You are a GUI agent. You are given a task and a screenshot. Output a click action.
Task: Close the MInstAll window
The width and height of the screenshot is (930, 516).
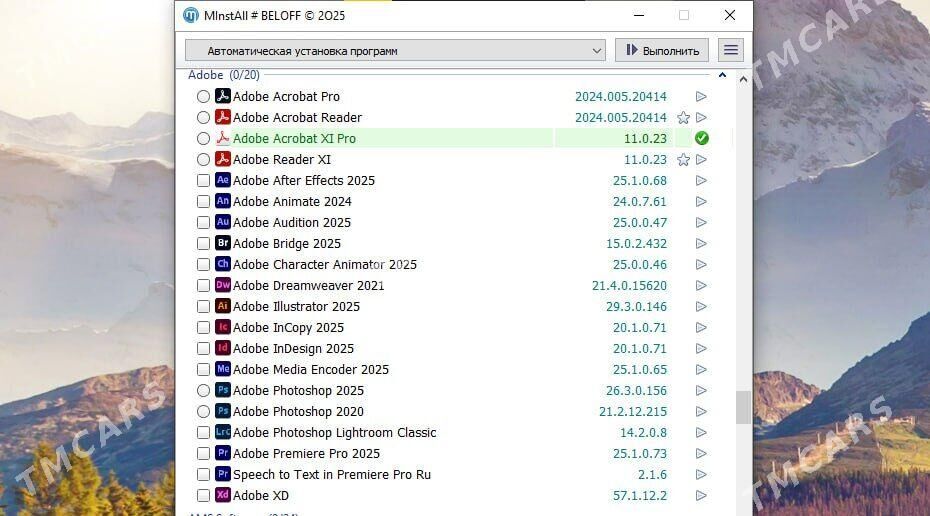coord(730,15)
